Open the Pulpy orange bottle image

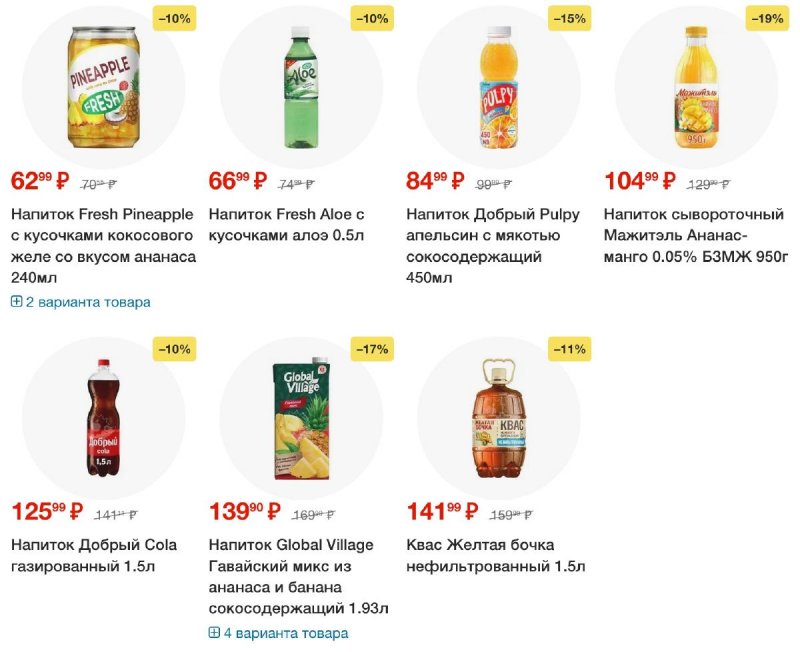[x=499, y=87]
